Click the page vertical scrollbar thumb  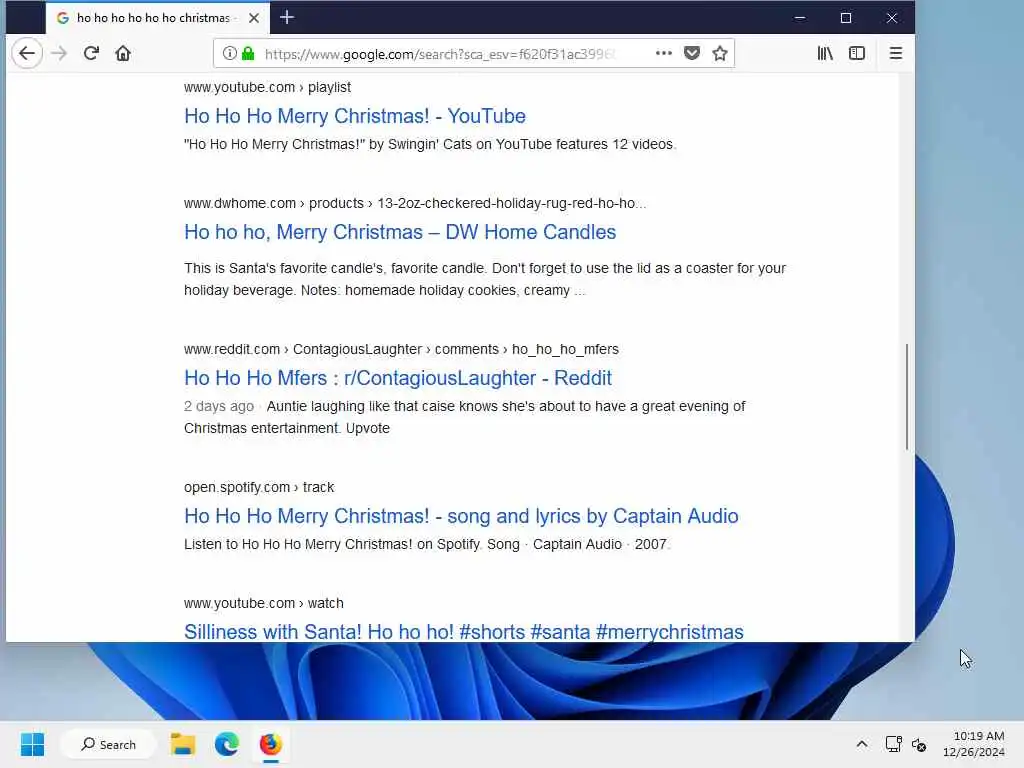906,396
